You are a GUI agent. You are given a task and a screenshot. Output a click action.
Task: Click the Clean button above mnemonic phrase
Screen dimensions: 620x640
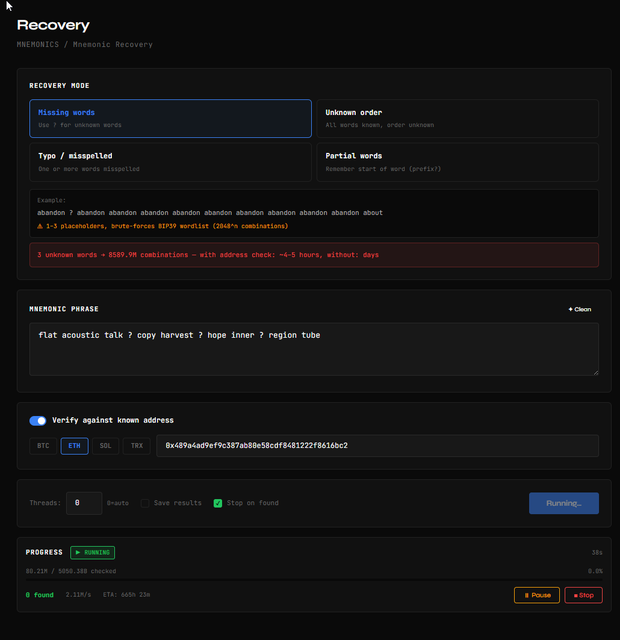coord(580,309)
